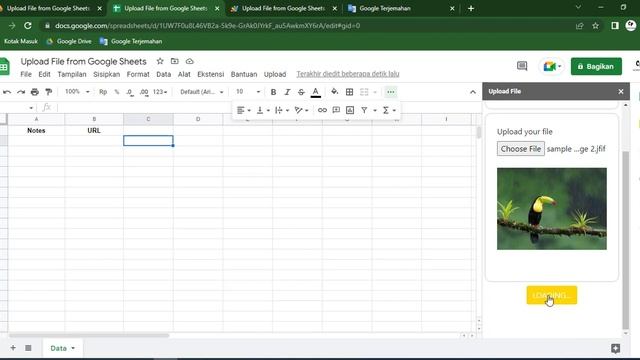Open the text rotation dropdown
Image resolution: width=640 pixels, height=360 pixels.
(301, 110)
